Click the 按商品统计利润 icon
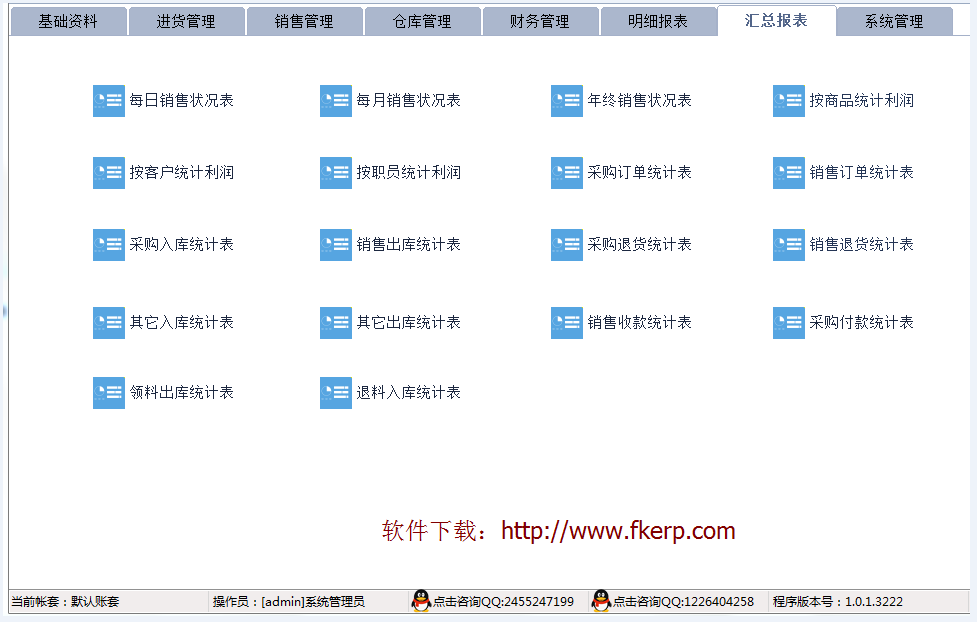This screenshot has width=977, height=622. click(789, 101)
